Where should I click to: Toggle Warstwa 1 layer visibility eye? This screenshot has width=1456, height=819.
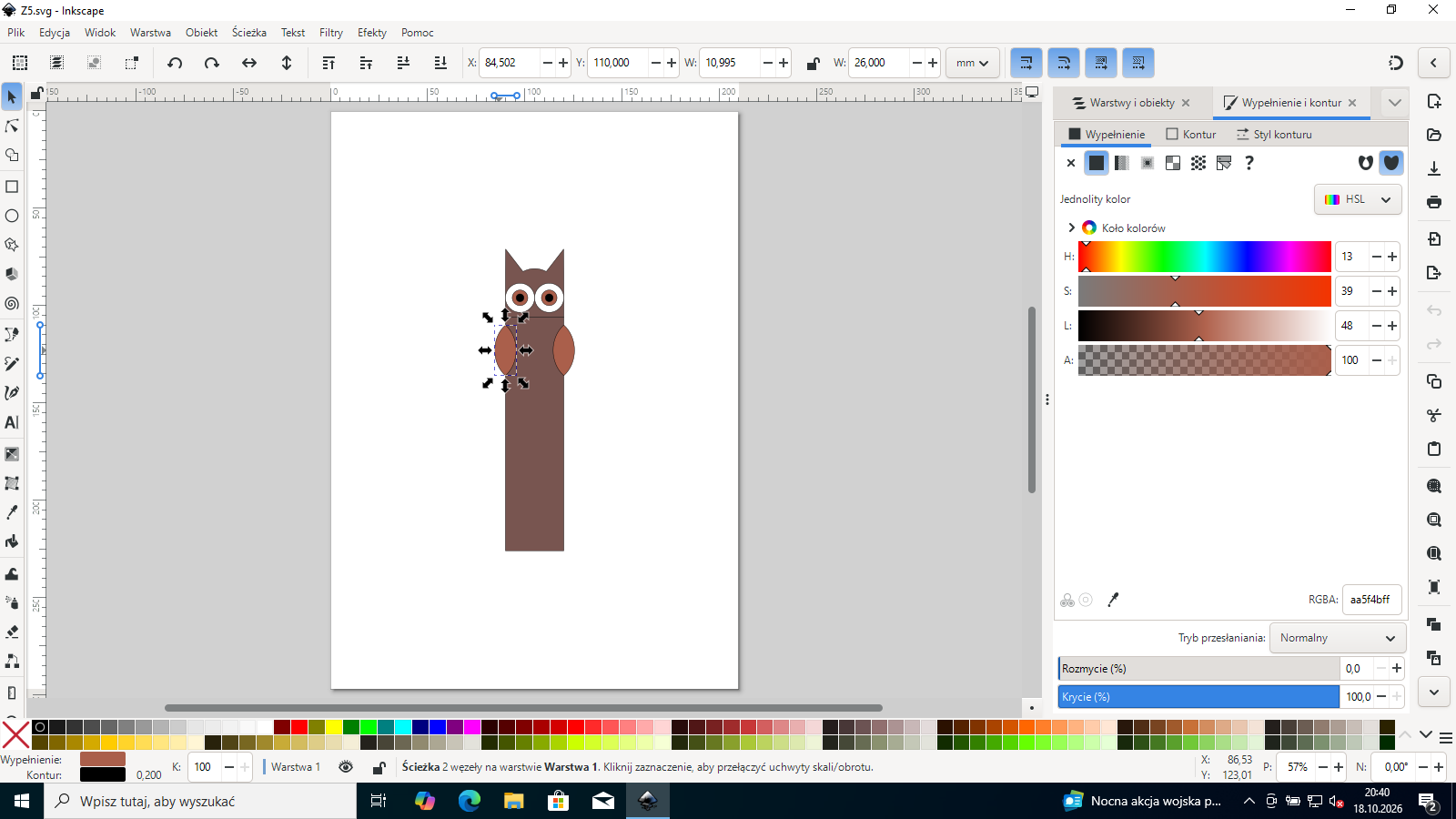(x=346, y=767)
